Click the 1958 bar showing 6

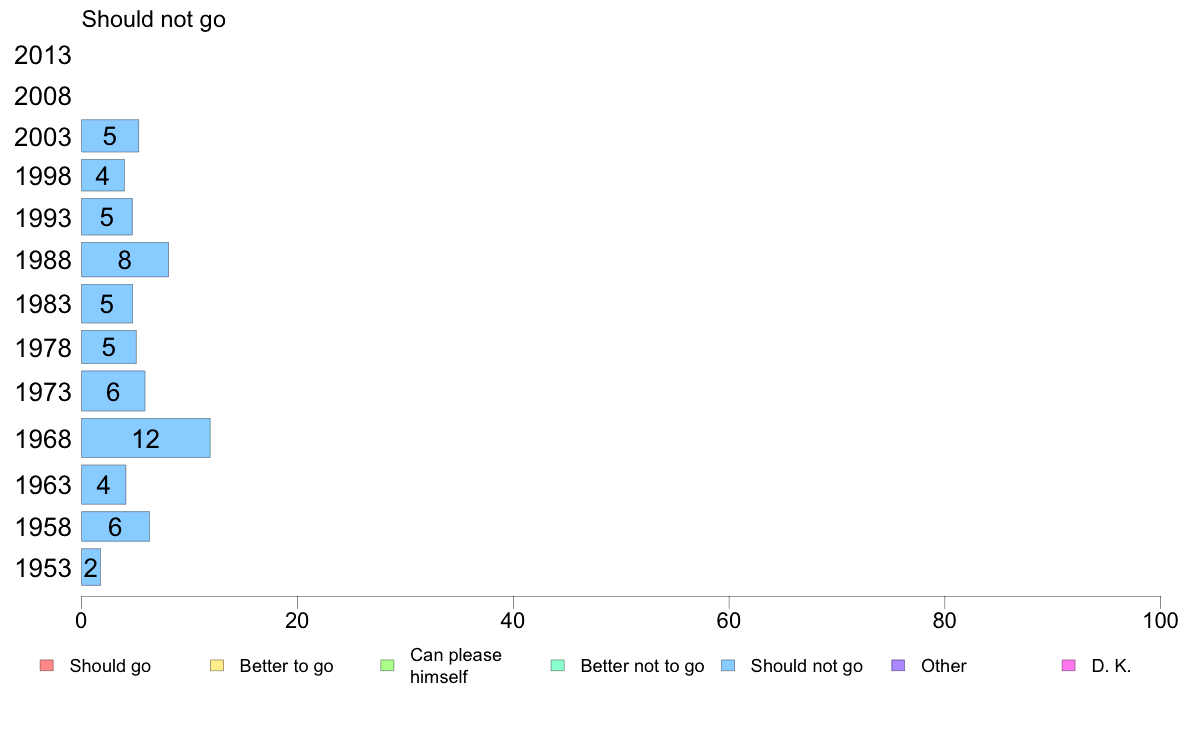[115, 527]
